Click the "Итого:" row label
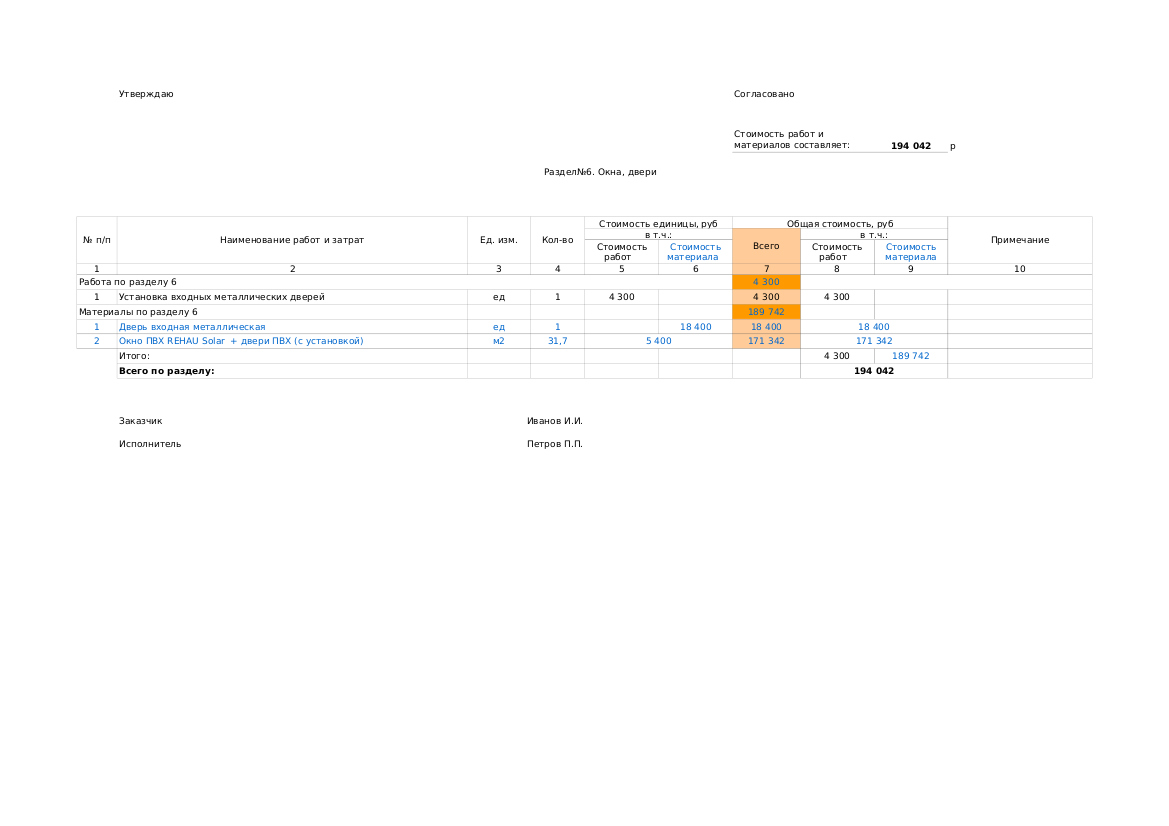Viewport: 1169px width, 826px height. click(x=134, y=356)
